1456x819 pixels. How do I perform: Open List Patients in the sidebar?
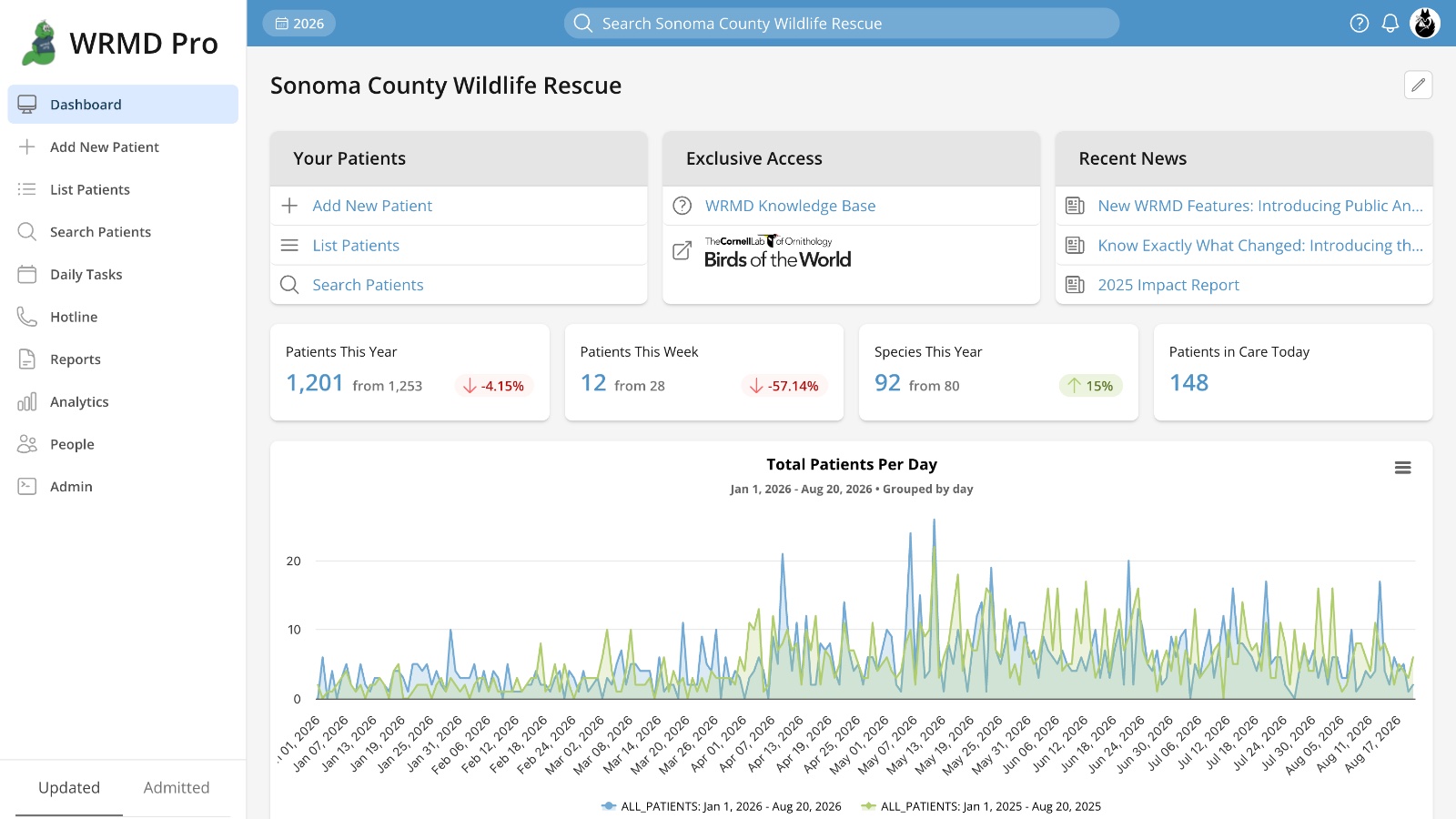[123, 189]
